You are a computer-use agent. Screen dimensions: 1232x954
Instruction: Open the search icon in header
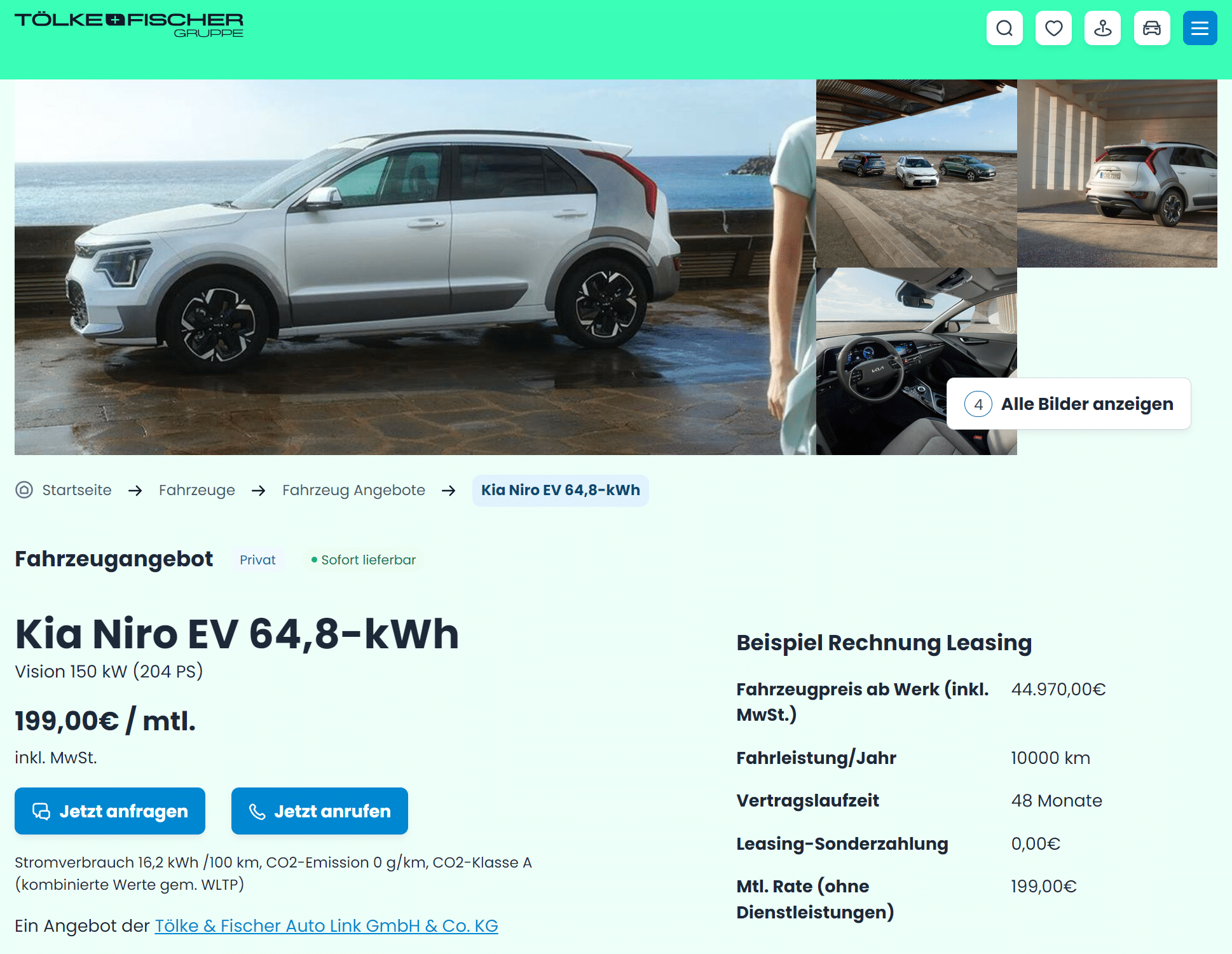(1004, 28)
